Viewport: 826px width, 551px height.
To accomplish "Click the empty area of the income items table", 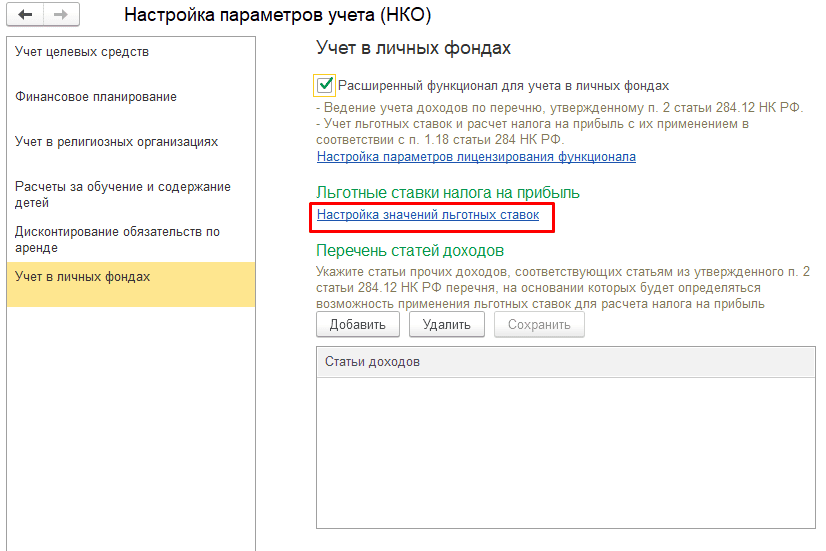I will click(565, 450).
